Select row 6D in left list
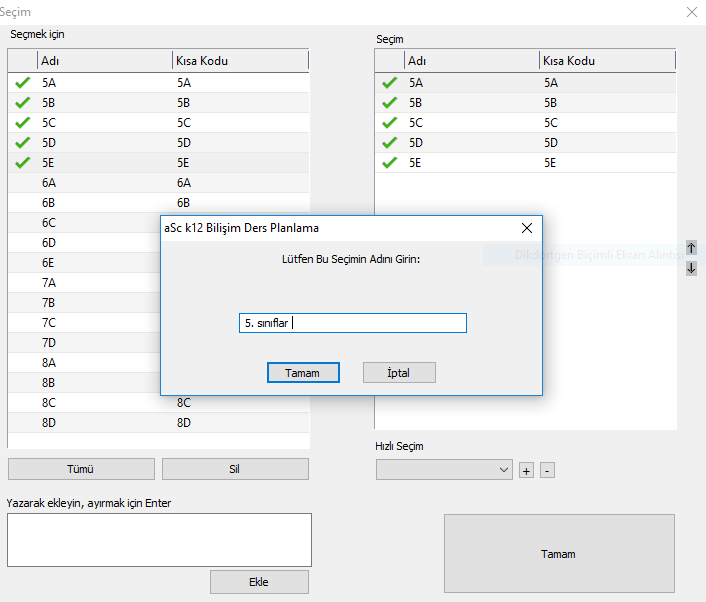 (x=84, y=243)
